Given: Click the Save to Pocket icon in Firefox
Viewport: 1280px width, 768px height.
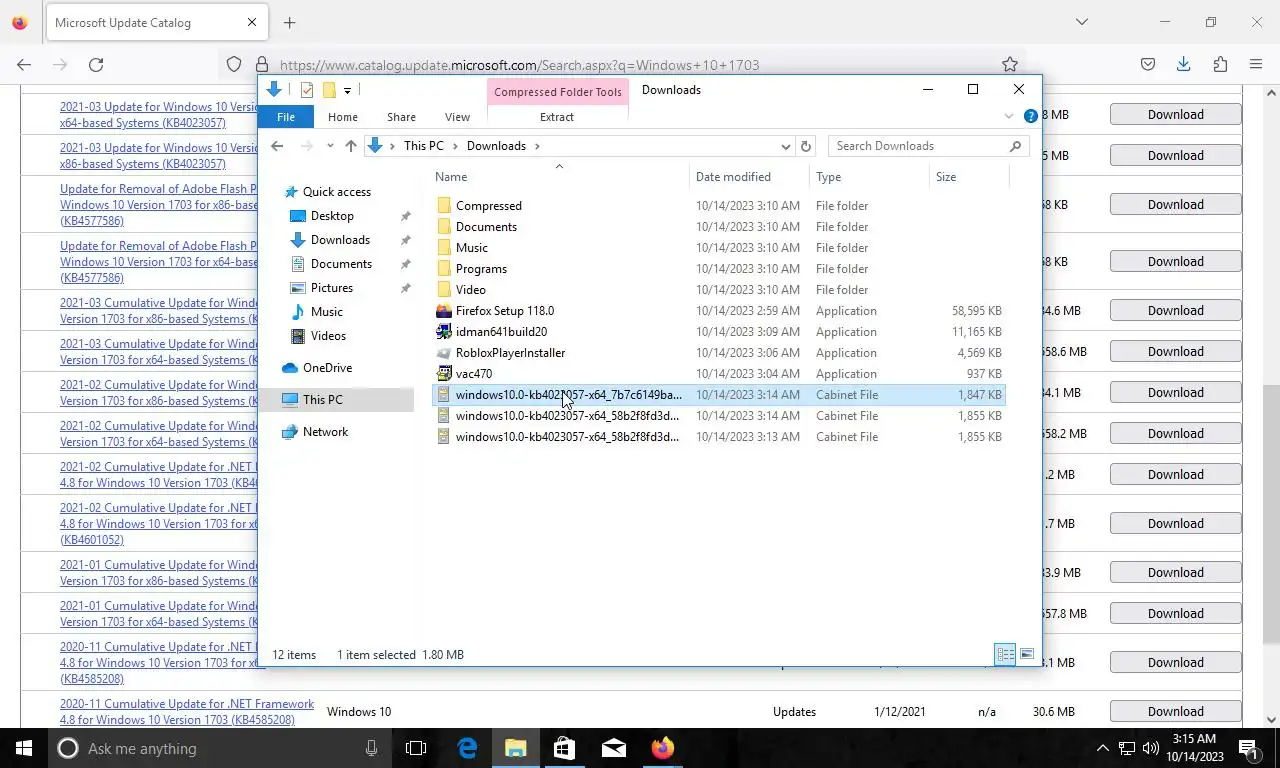Looking at the screenshot, I should tap(1148, 65).
